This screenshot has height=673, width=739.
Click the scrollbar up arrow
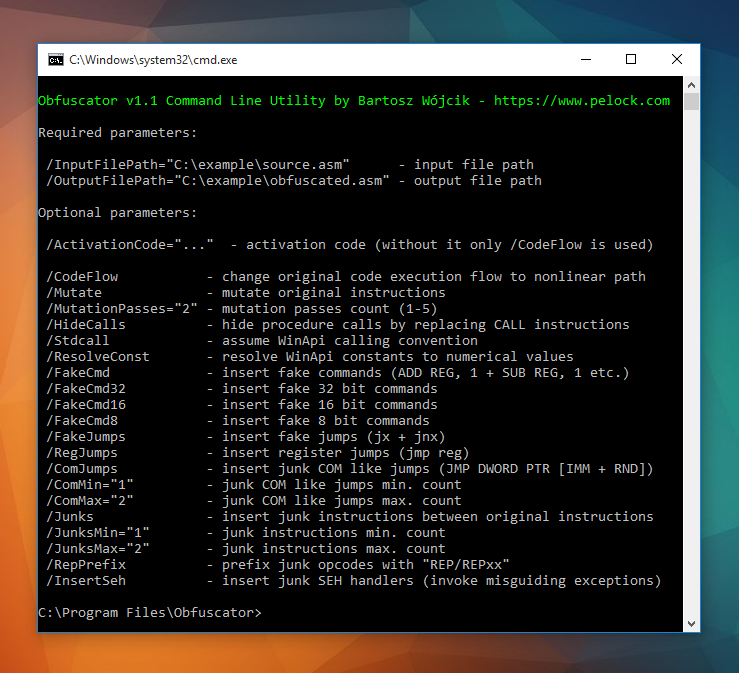pos(691,85)
